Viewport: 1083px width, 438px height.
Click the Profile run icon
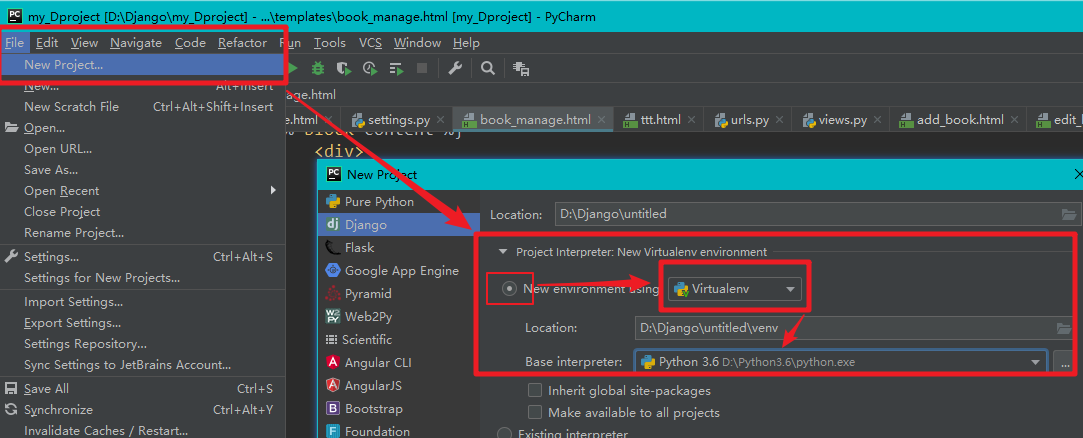[x=370, y=68]
